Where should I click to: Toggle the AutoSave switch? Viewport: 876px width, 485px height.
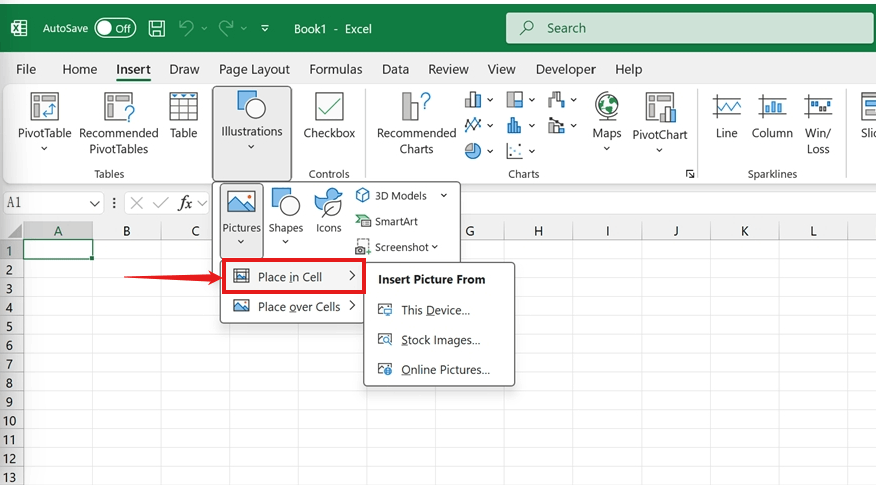click(115, 28)
